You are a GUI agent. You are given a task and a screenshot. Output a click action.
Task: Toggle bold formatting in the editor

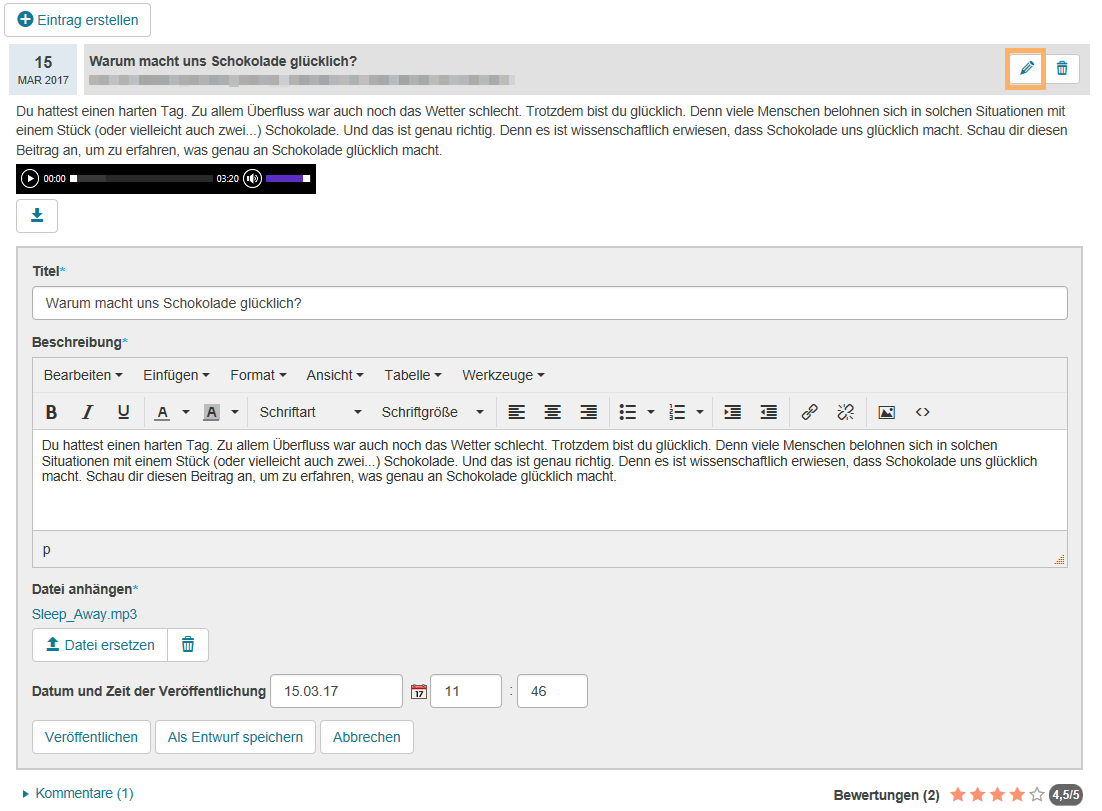tap(51, 411)
